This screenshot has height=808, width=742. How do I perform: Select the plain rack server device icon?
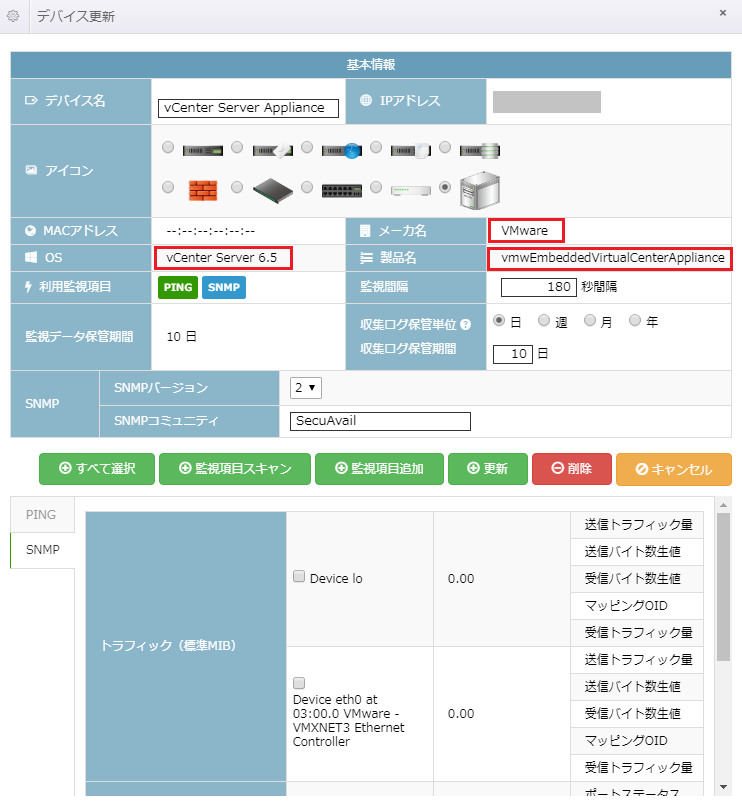203,150
